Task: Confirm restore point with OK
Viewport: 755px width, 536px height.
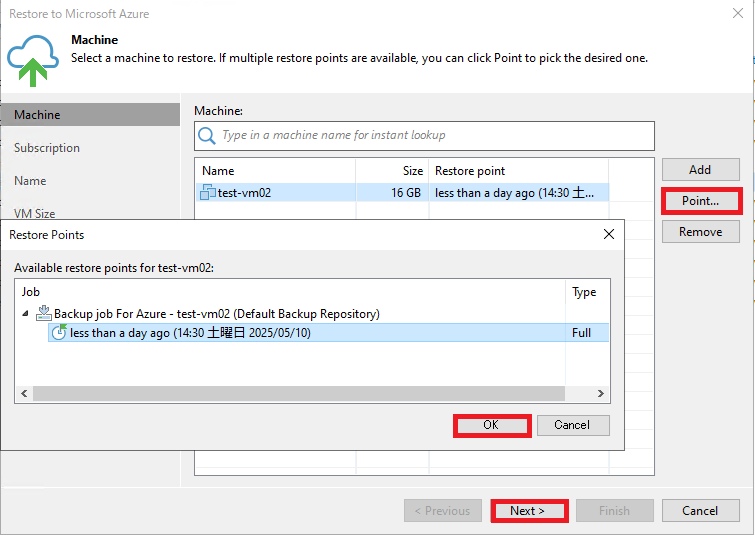Action: (x=492, y=425)
